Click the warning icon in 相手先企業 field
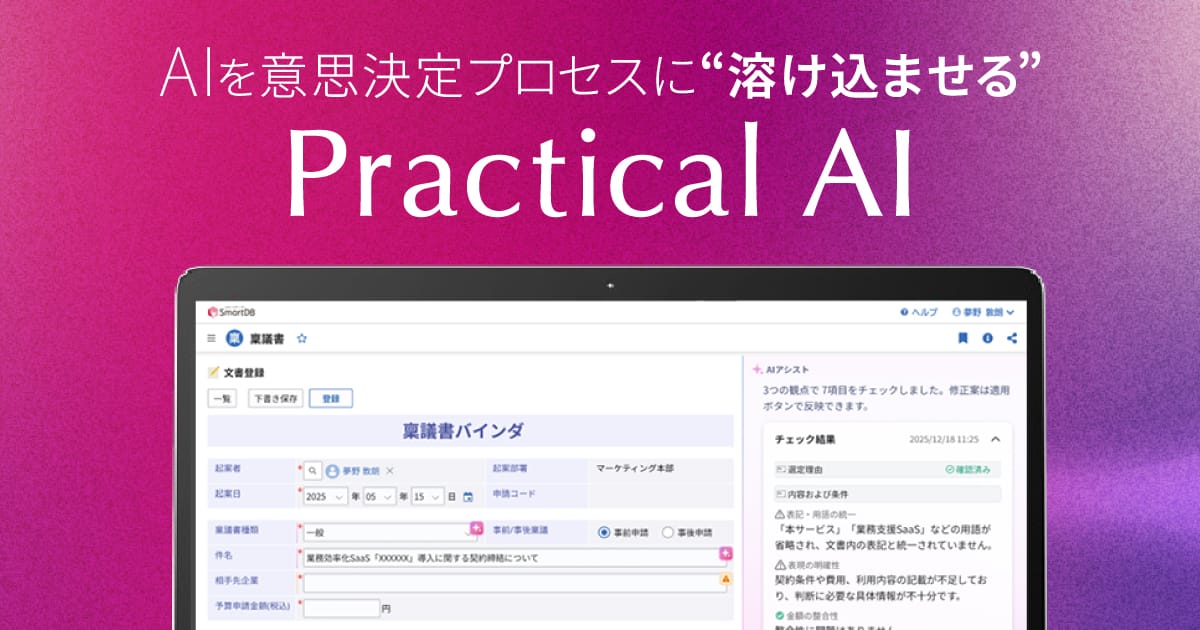 click(x=726, y=580)
